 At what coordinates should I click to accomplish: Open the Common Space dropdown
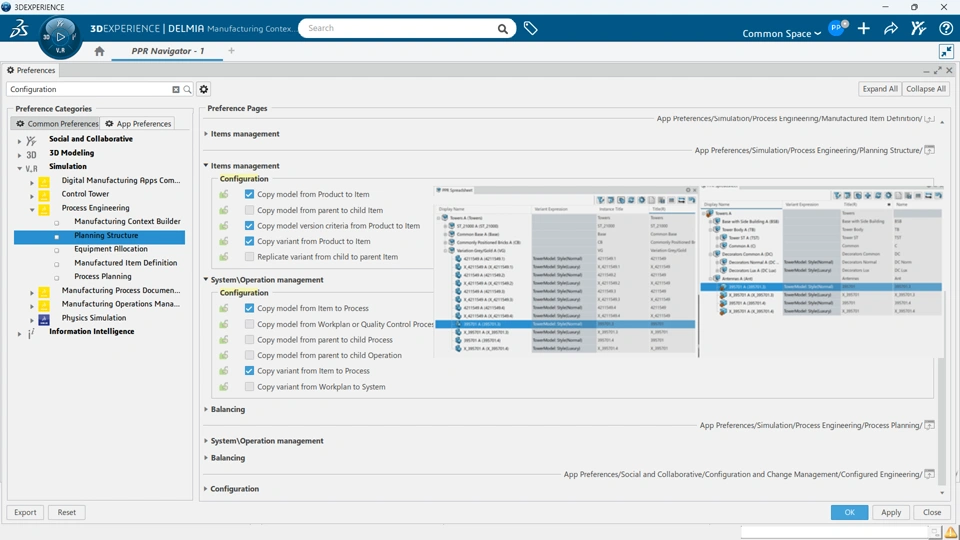(x=781, y=34)
